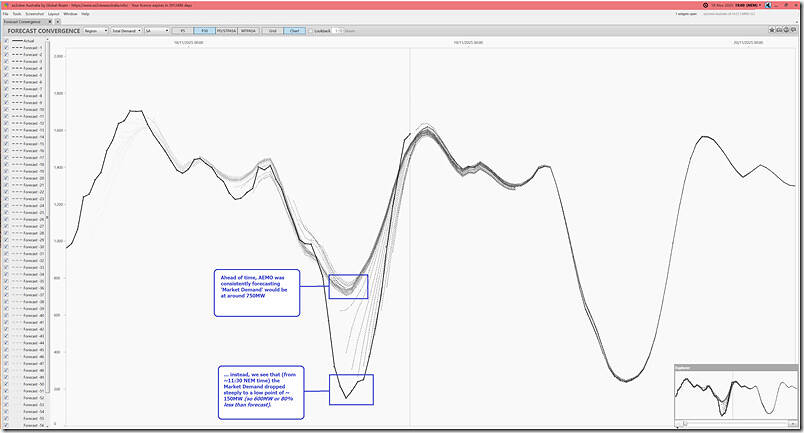This screenshot has width=804, height=433.
Task: Switch to Grid view
Action: tap(273, 31)
